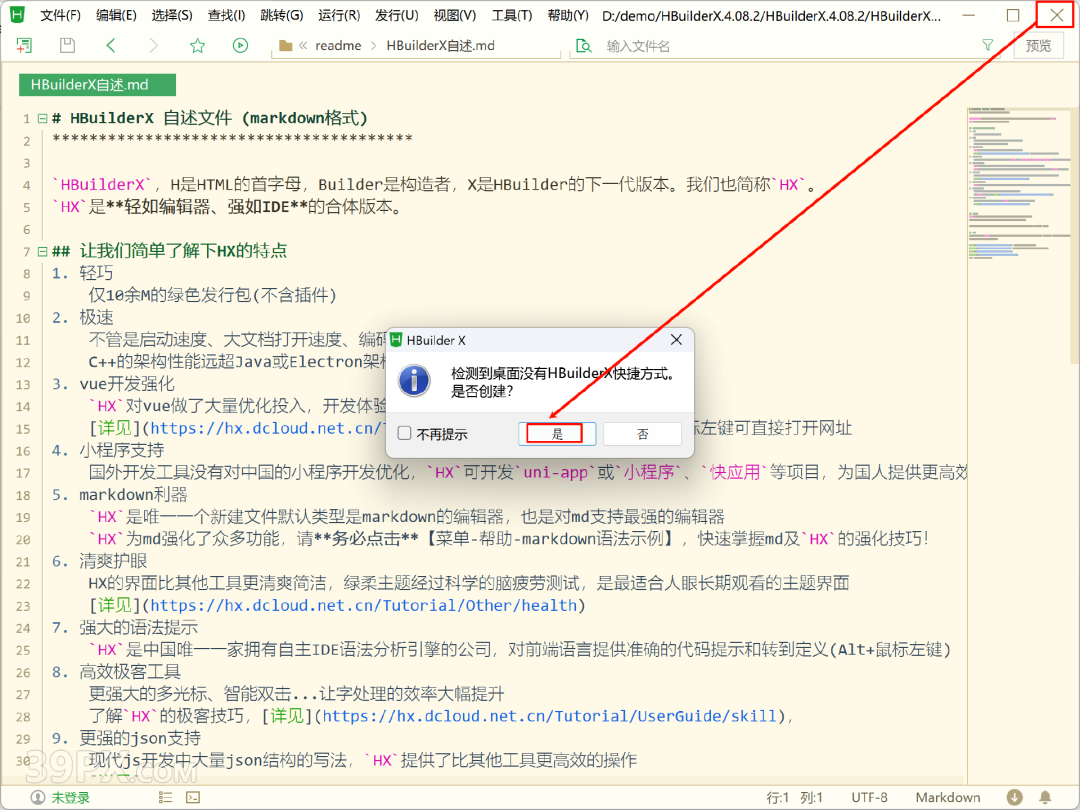
Task: Change the UTF-8 encoding in the status bar
Action: (x=869, y=797)
